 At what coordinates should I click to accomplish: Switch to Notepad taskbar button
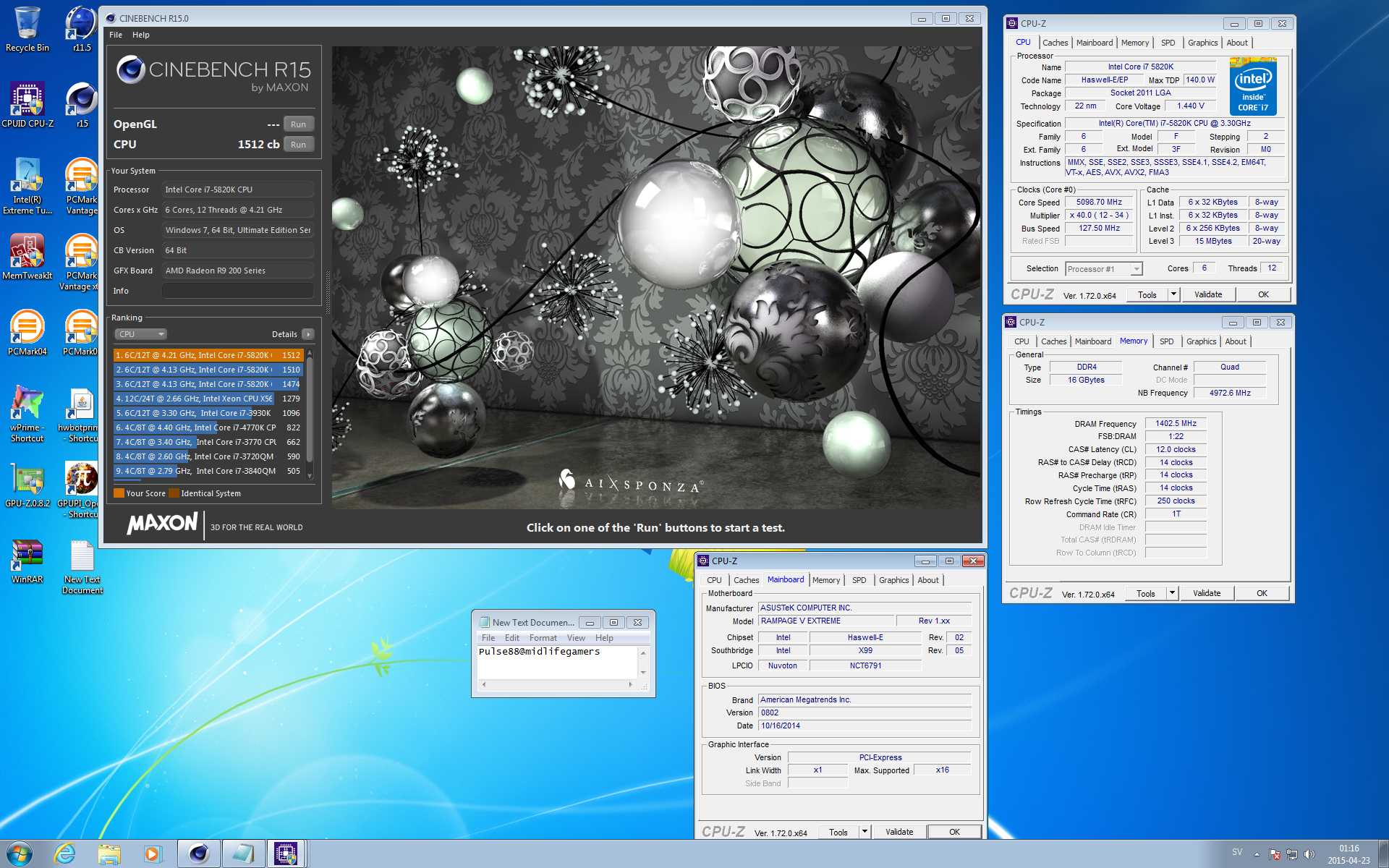coord(242,854)
